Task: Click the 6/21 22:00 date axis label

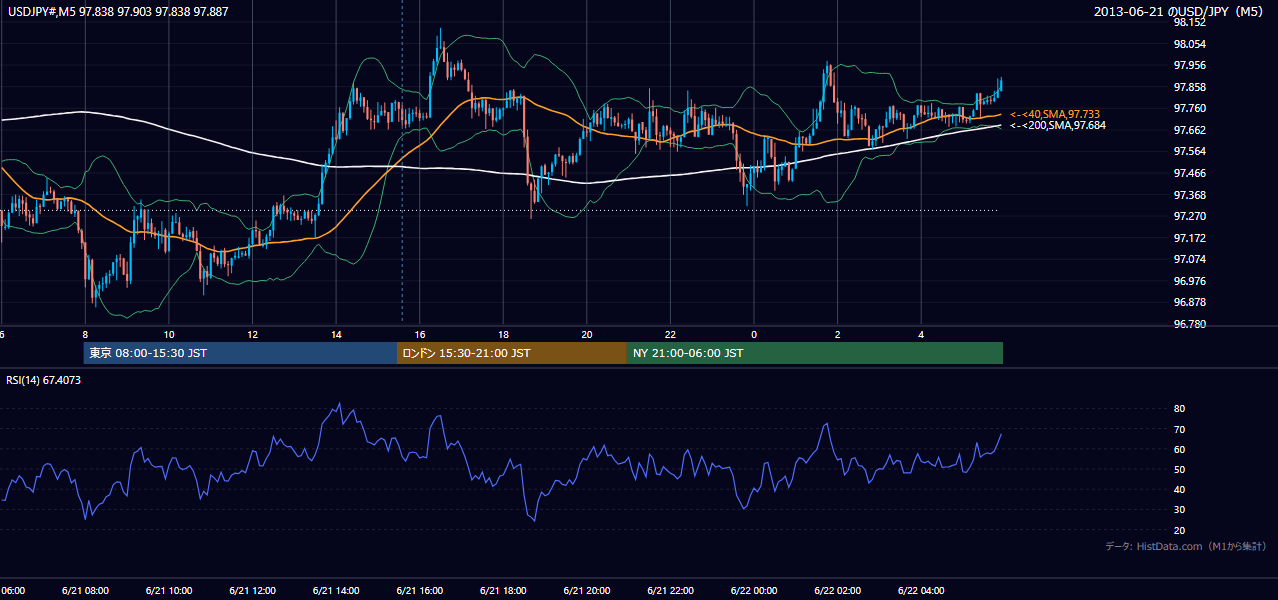Action: click(670, 590)
